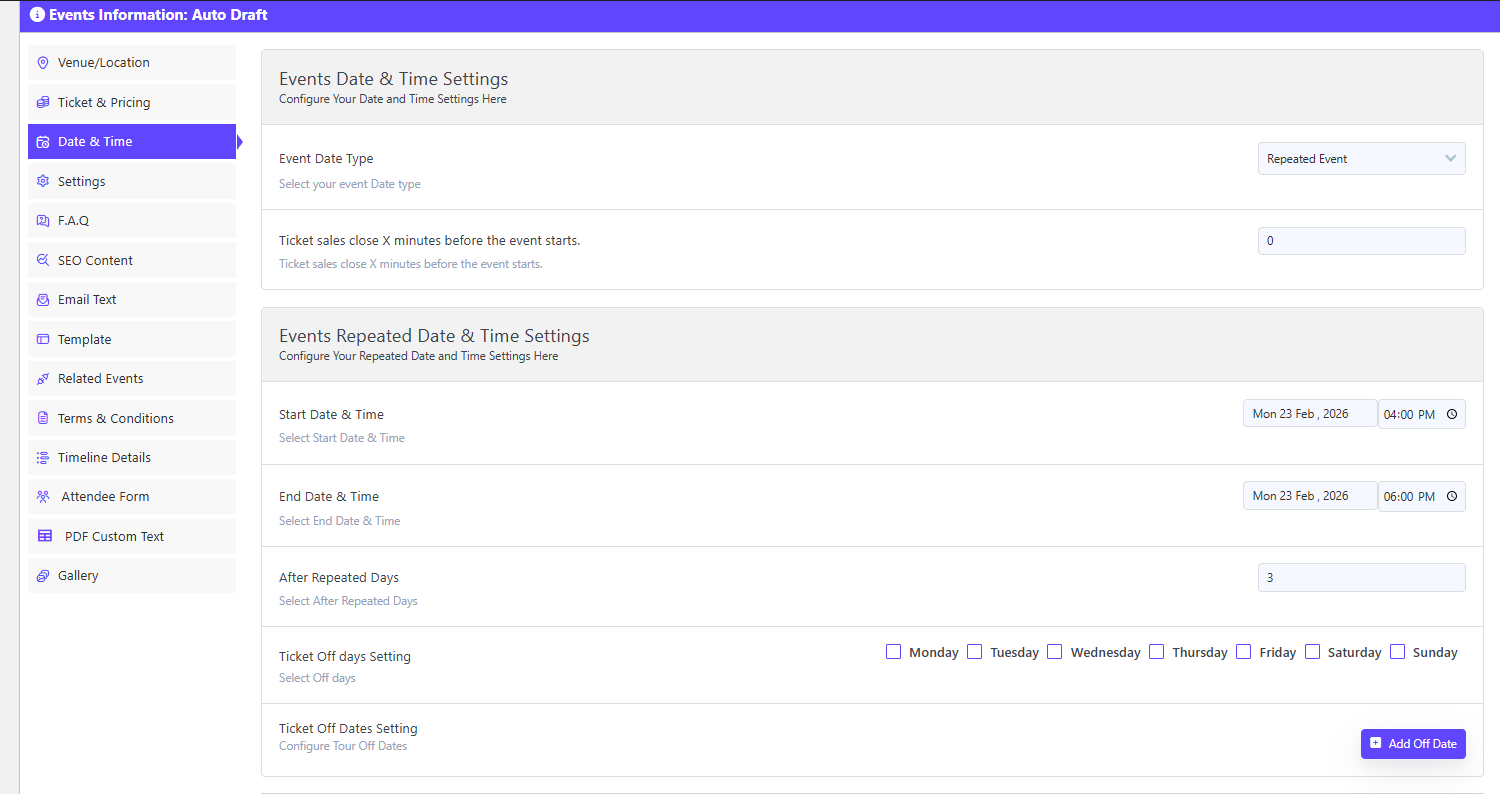Open the Terms & Conditions tab
Viewport: 1500px width, 794px height.
coord(115,418)
